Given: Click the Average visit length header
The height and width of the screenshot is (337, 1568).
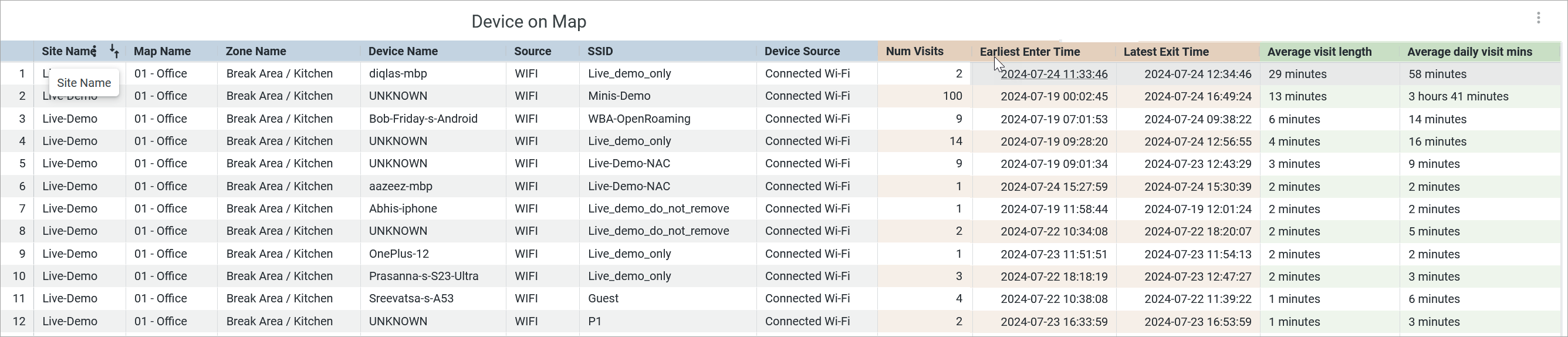Looking at the screenshot, I should click(1320, 52).
